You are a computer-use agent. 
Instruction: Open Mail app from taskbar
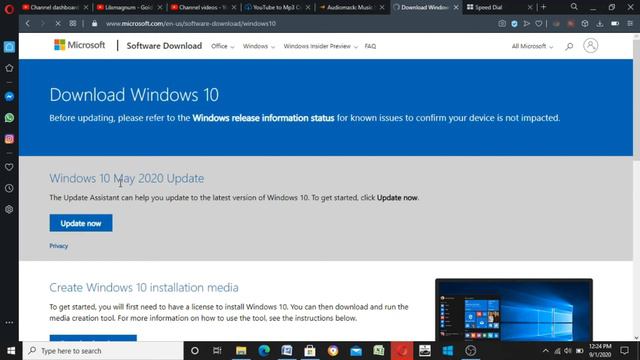pyautogui.click(x=356, y=351)
